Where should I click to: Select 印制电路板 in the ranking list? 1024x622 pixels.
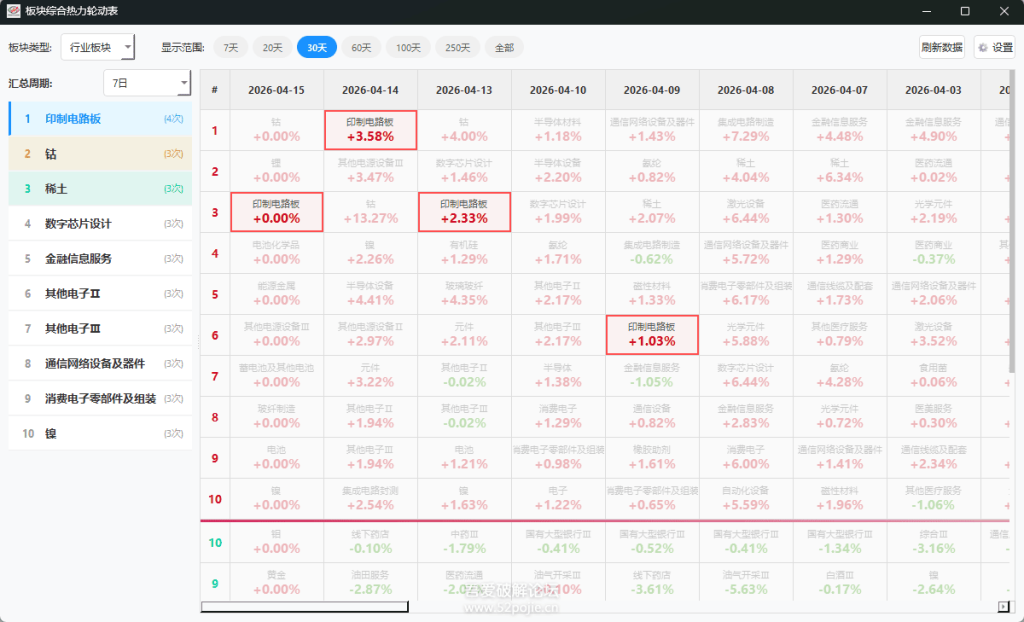tap(101, 119)
